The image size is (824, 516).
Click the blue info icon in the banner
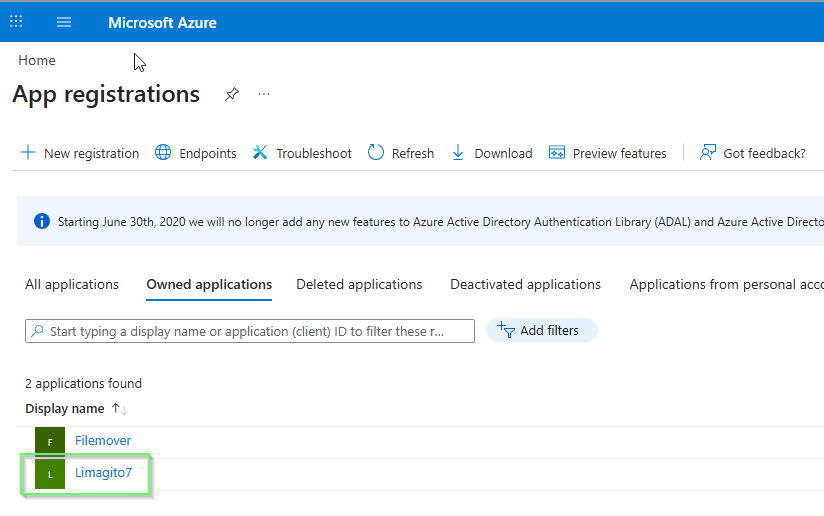click(42, 221)
